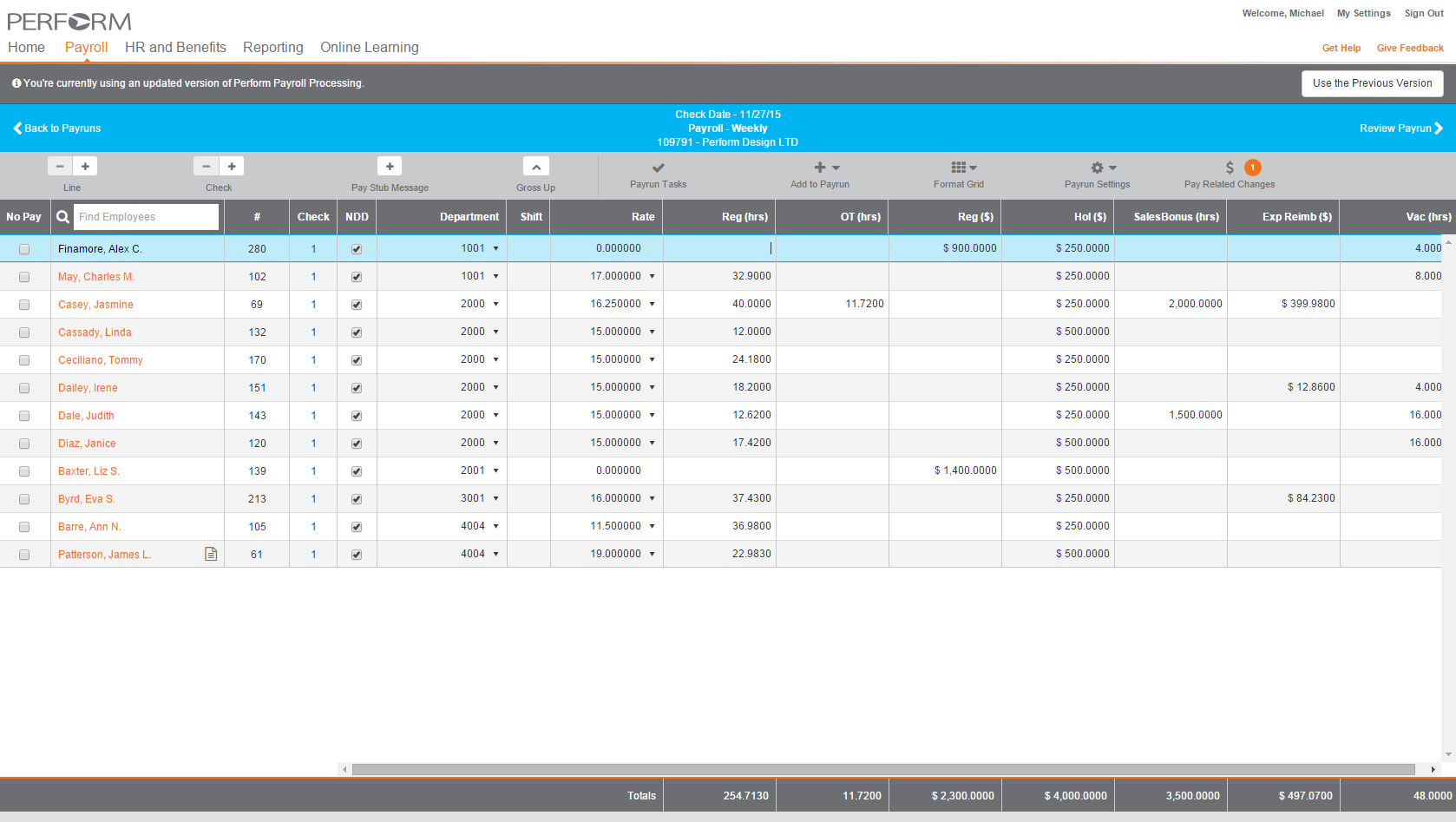Open Pay Related Changes dollar icon
Viewport: 1456px width, 822px height.
click(x=1230, y=168)
